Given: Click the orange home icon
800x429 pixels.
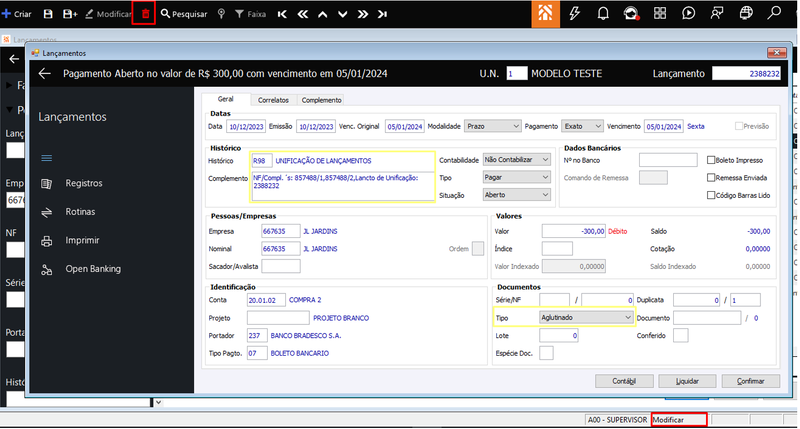Looking at the screenshot, I should click(x=545, y=13).
